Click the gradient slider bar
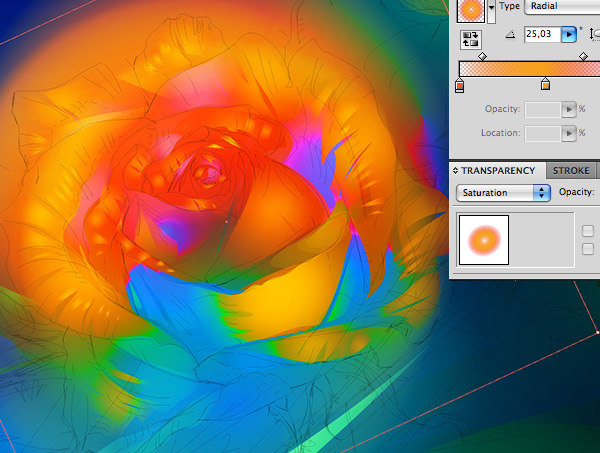The height and width of the screenshot is (453, 600). (x=530, y=69)
